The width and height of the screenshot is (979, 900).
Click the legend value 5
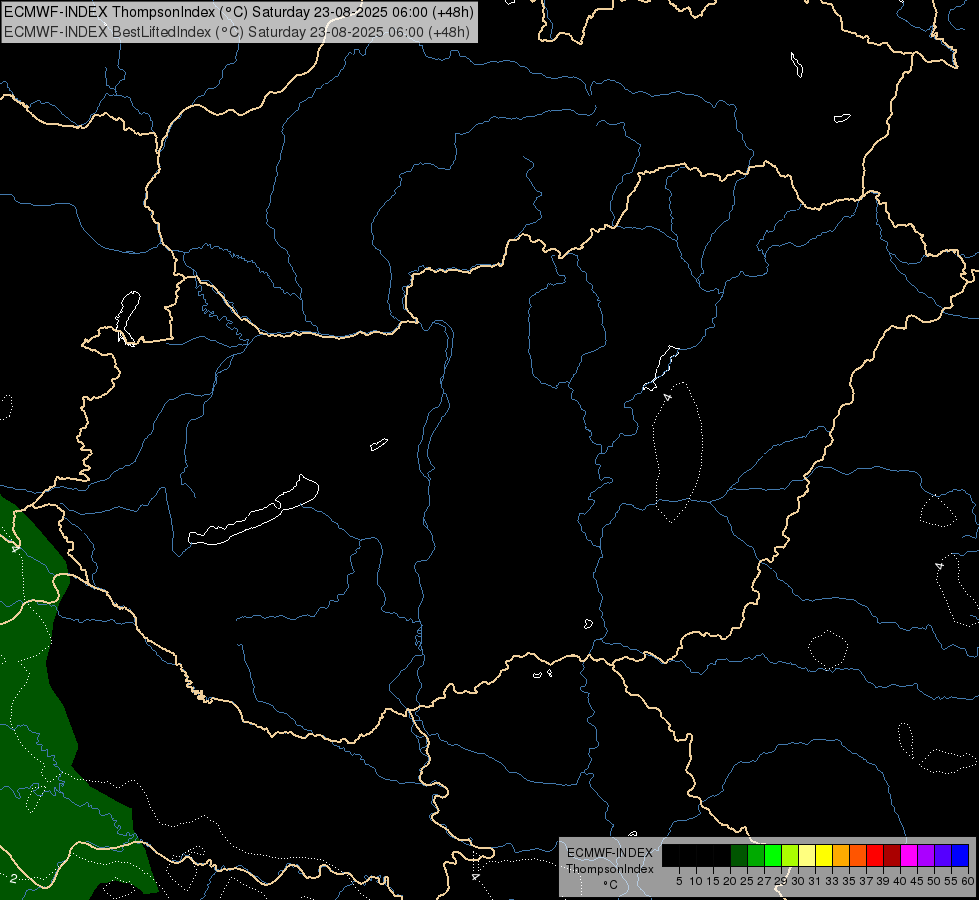[679, 881]
